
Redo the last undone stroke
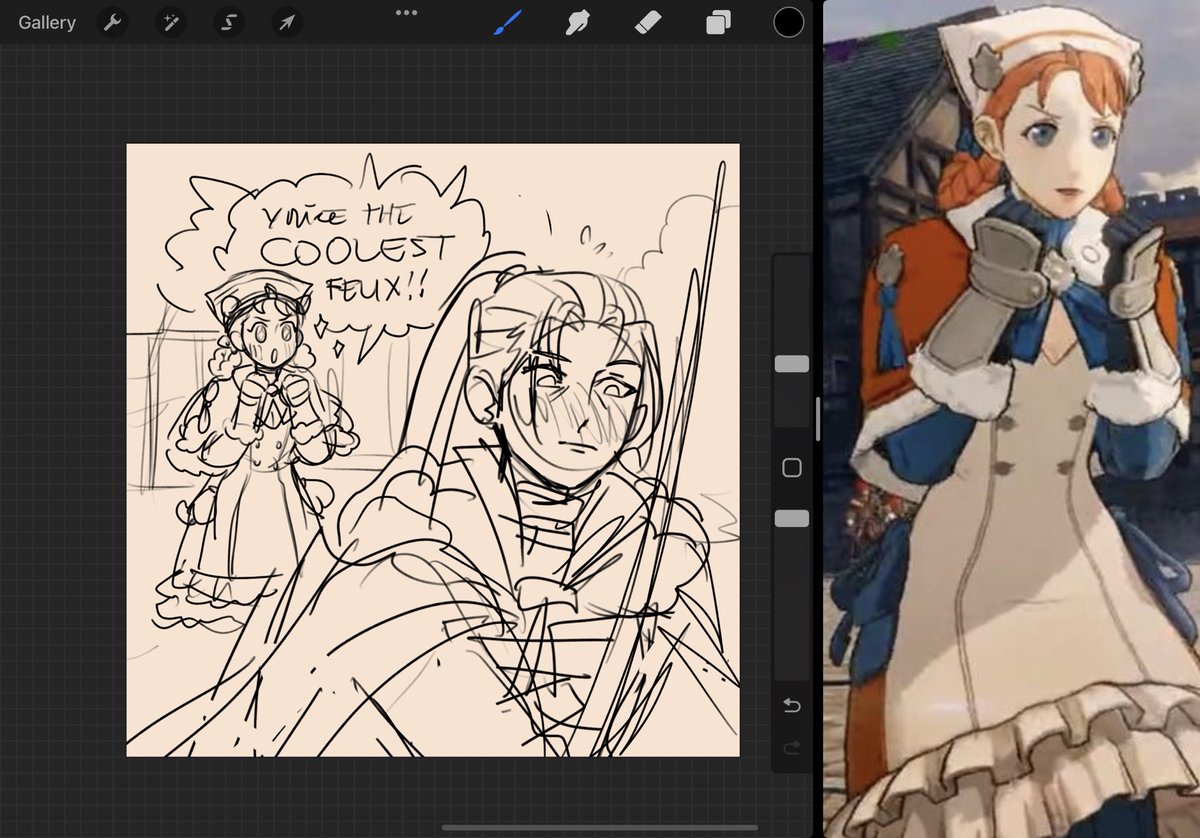click(792, 749)
